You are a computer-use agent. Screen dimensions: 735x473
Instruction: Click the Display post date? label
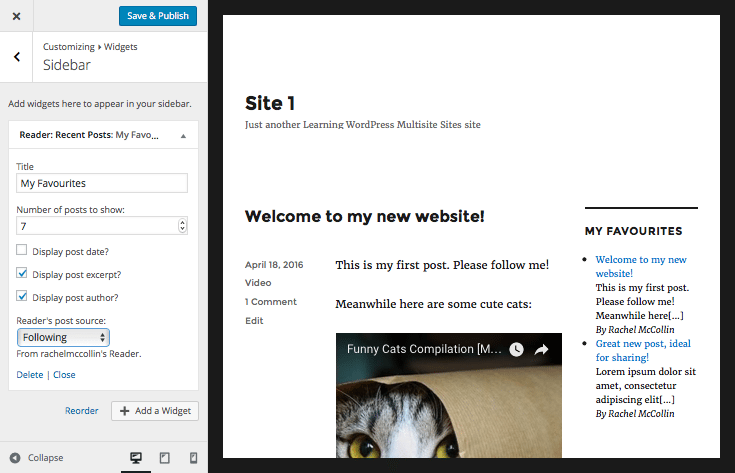coord(70,252)
